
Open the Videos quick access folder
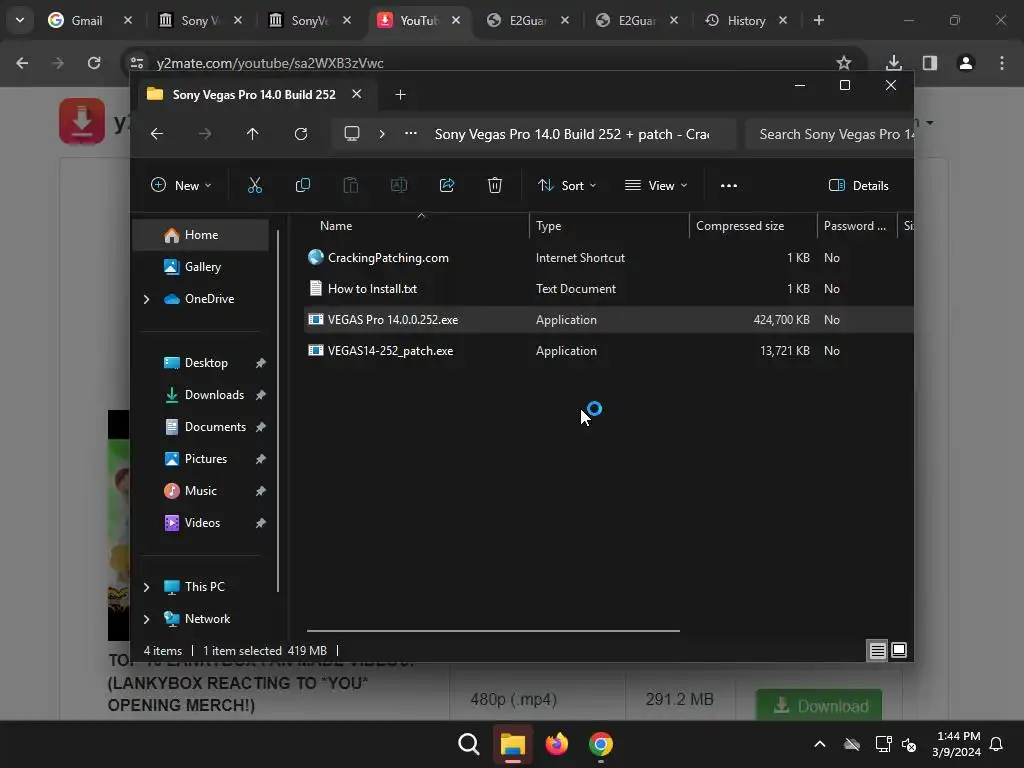point(200,523)
